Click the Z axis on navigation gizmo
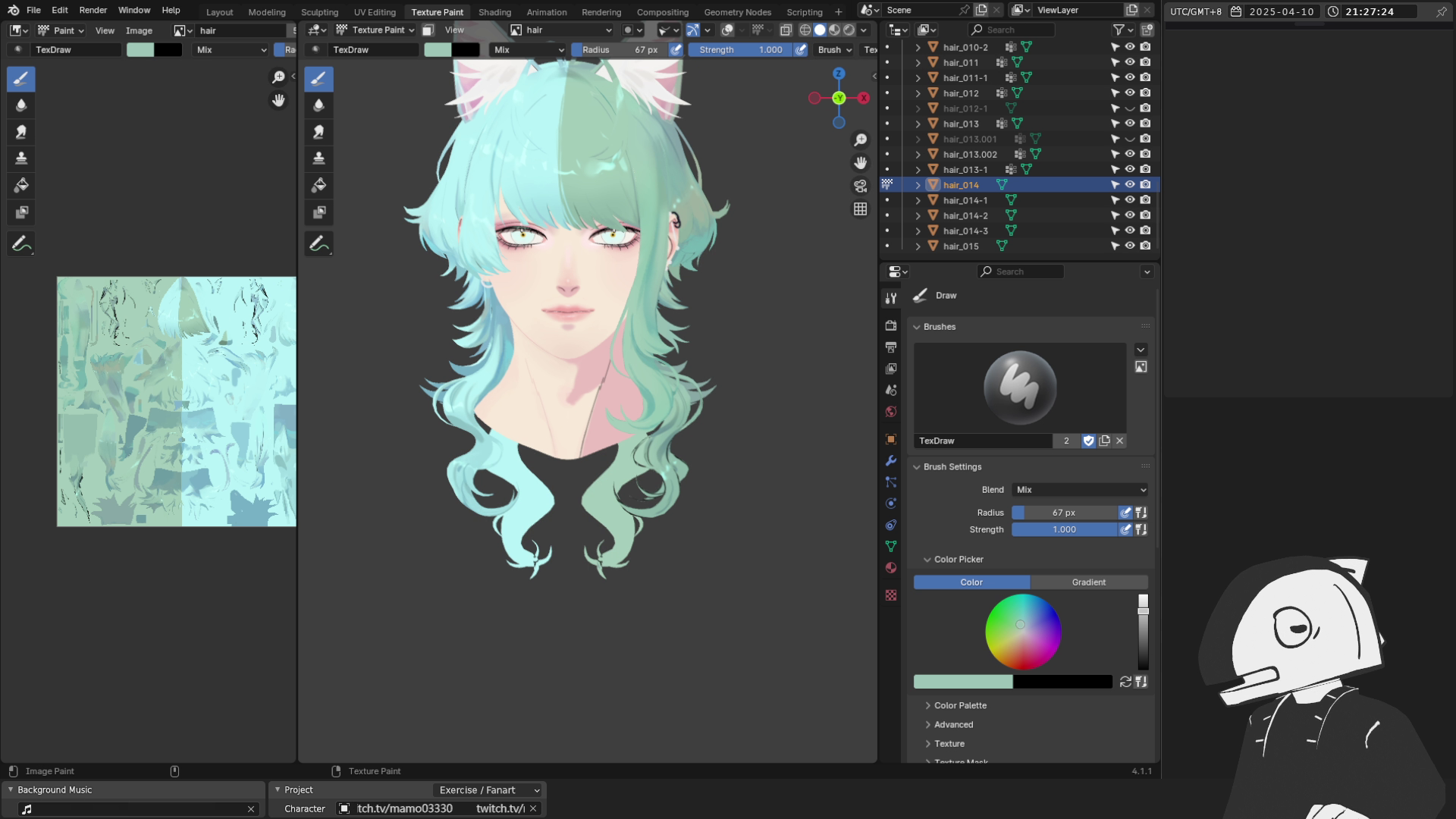 tap(839, 74)
